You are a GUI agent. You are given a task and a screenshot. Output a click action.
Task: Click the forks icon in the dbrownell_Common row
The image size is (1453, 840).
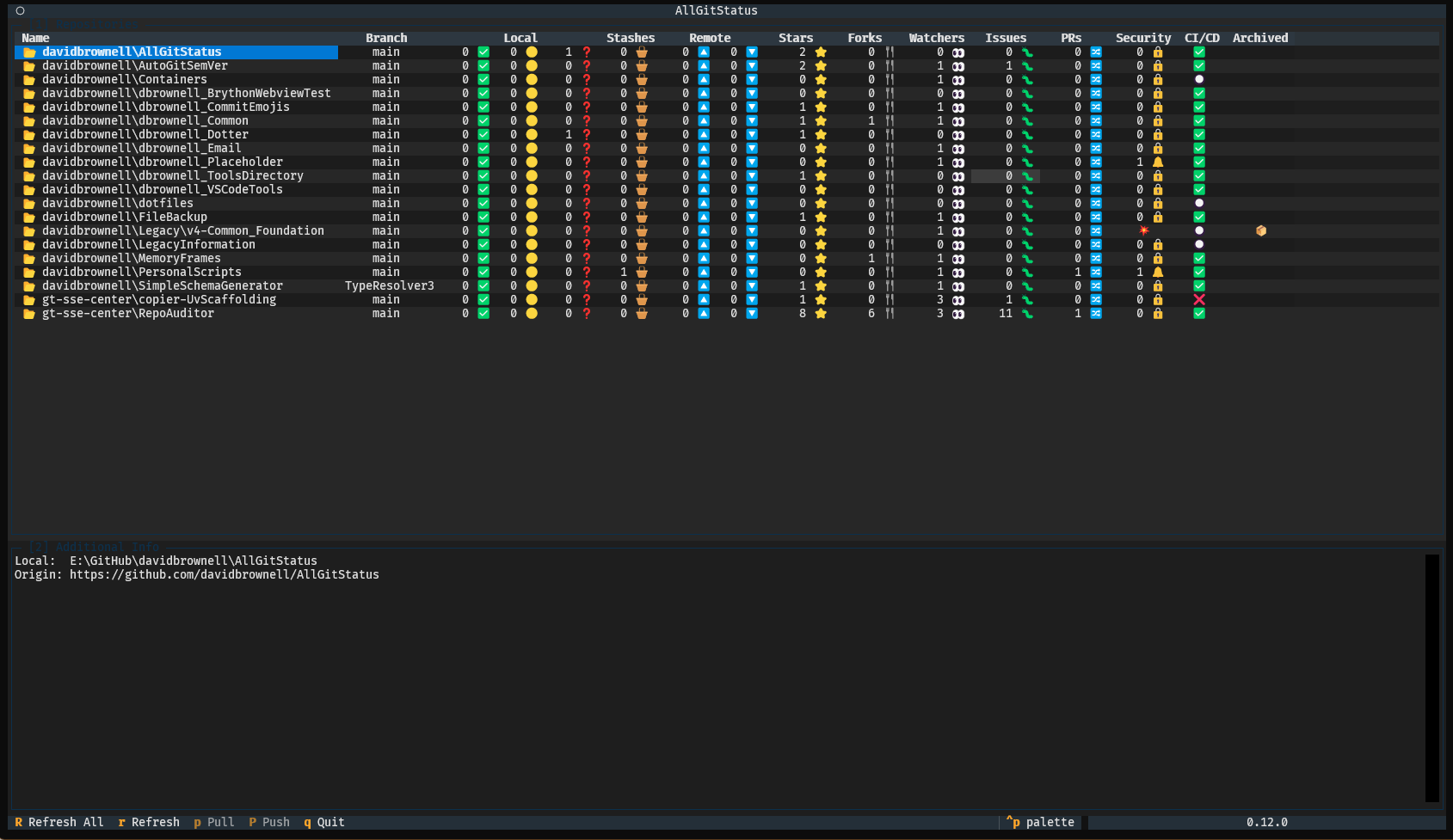[890, 121]
